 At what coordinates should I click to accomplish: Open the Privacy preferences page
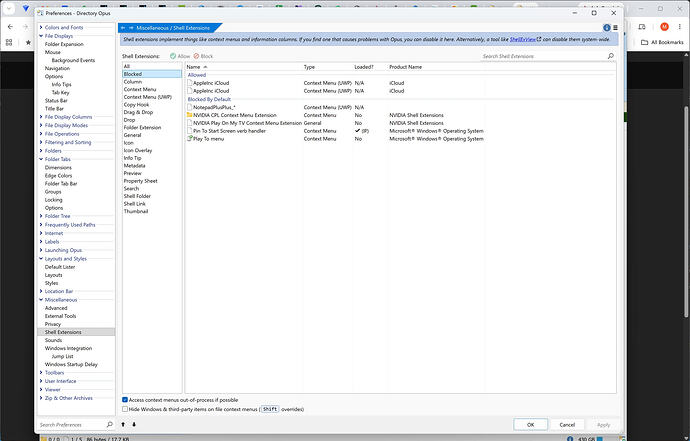point(53,324)
